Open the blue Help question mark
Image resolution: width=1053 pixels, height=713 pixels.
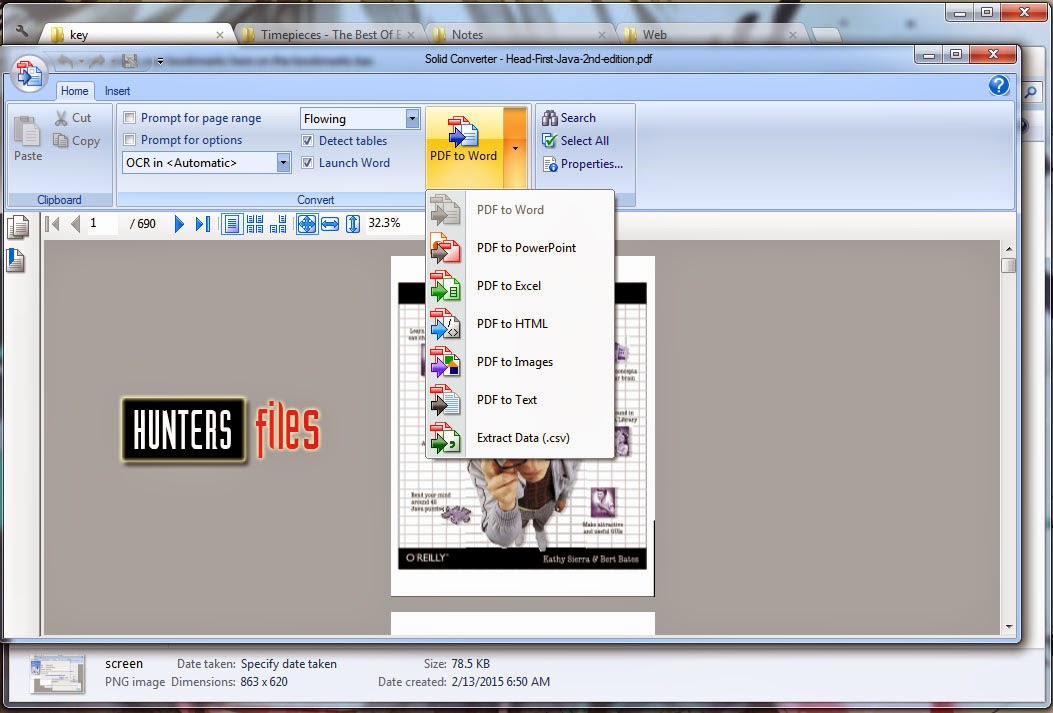pyautogui.click(x=999, y=85)
